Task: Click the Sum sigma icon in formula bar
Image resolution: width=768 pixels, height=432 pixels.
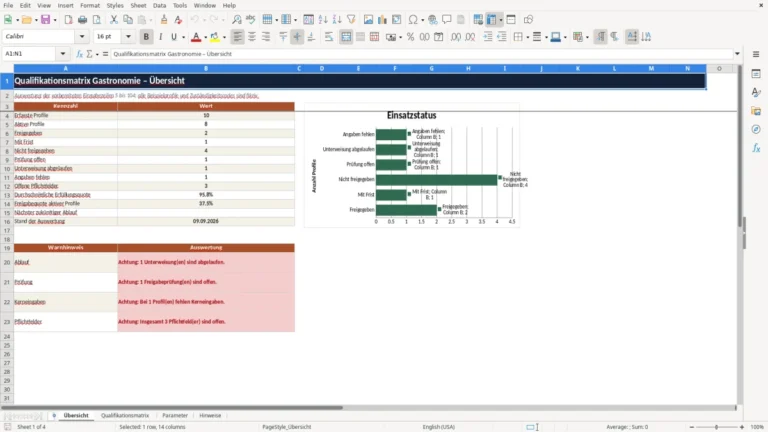Action: coord(89,54)
